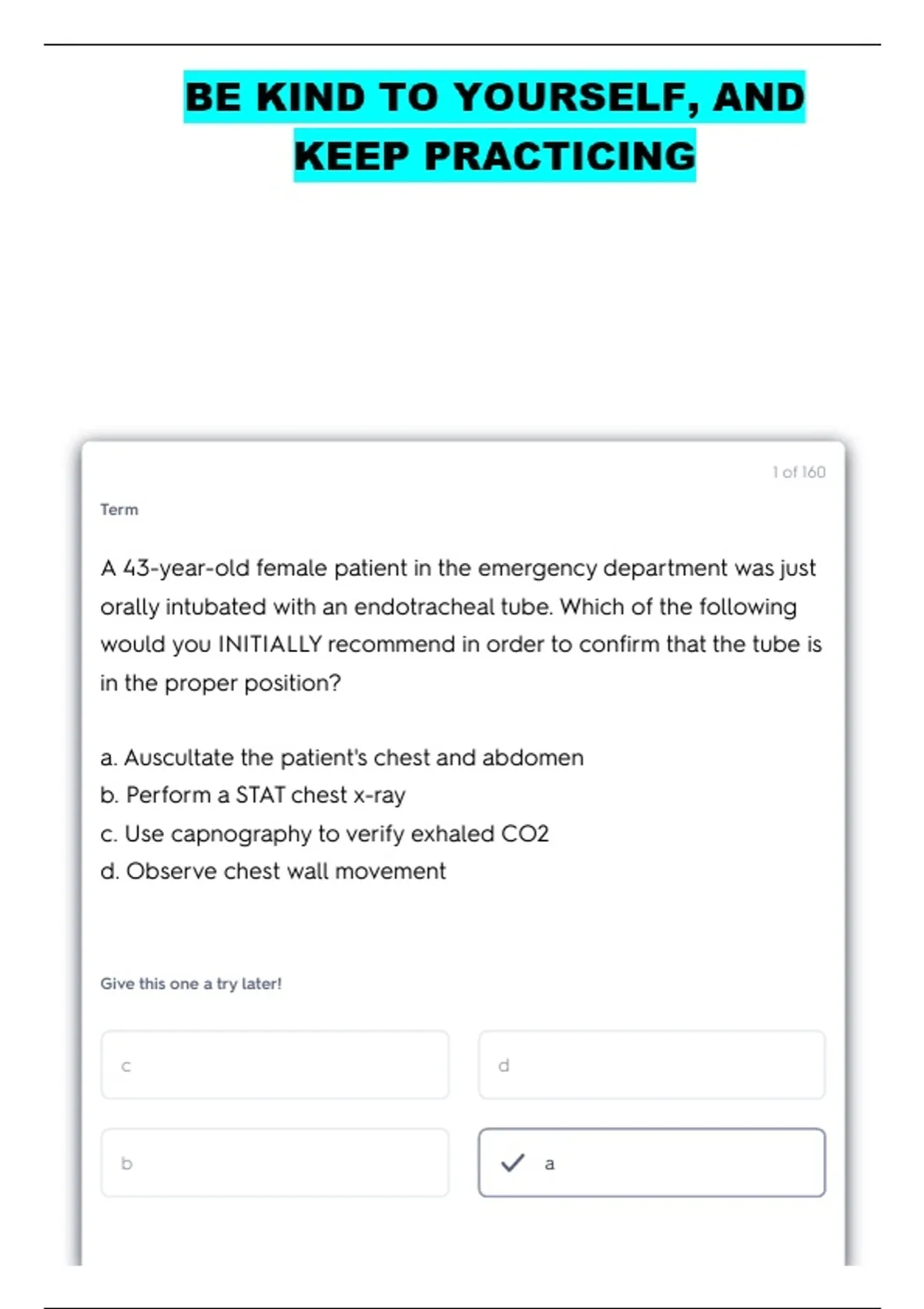Choose the checked answer box a
This screenshot has height=1309, width=924.
(651, 1163)
